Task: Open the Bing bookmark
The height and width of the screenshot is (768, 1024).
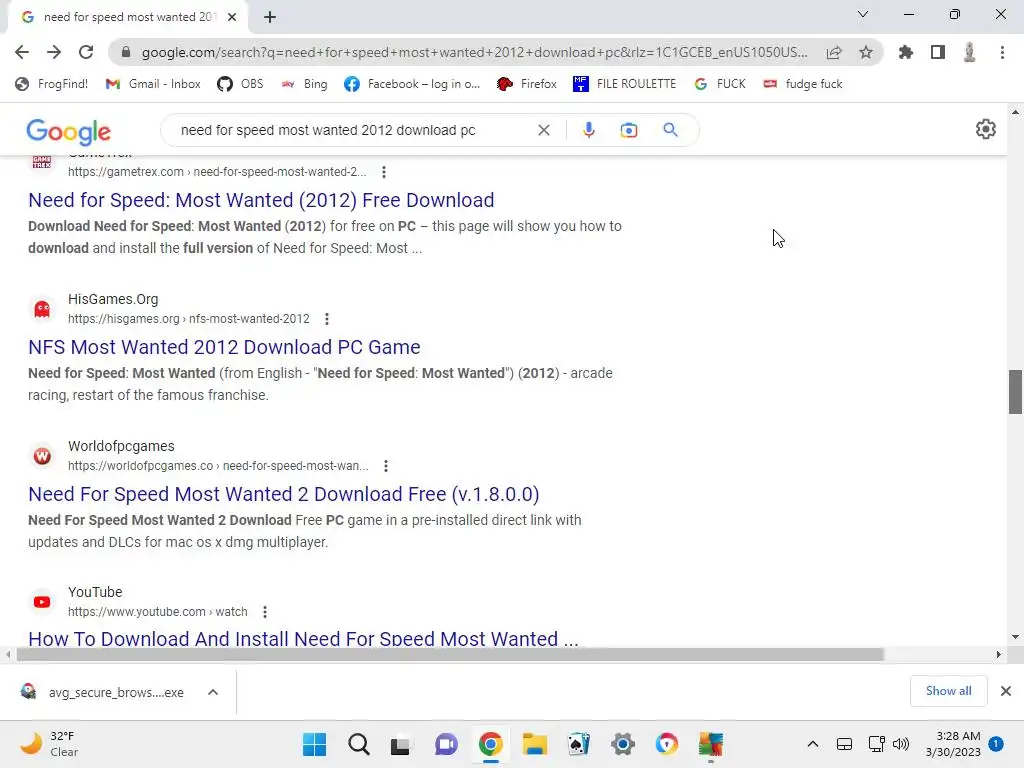Action: tap(304, 84)
